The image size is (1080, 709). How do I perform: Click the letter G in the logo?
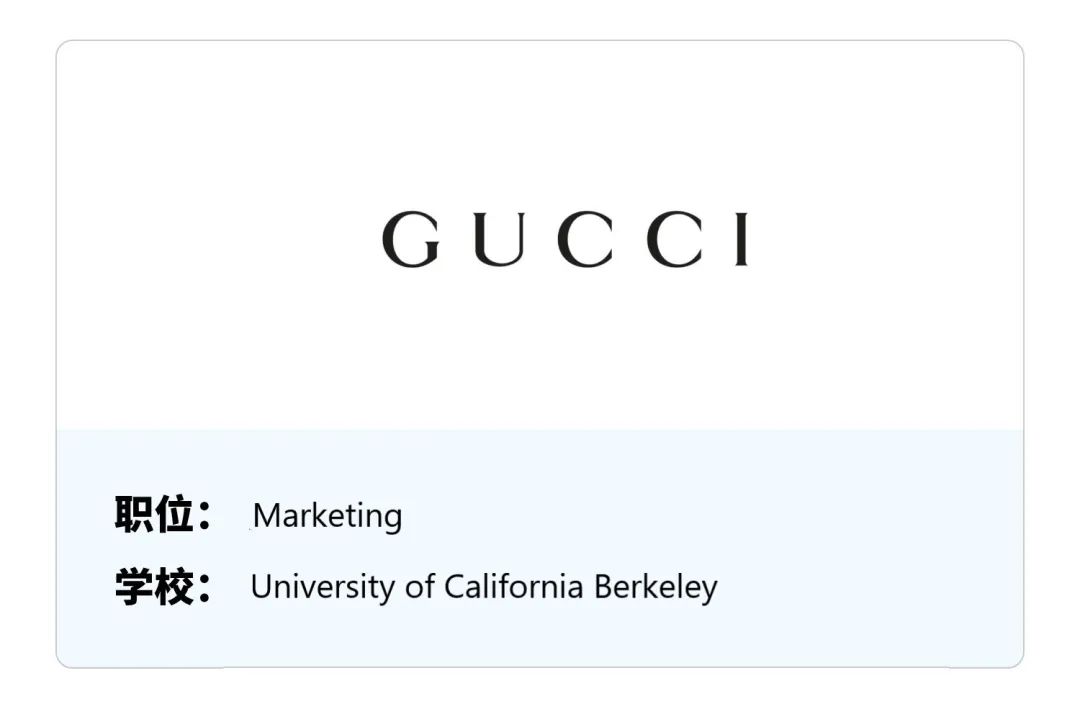(411, 239)
